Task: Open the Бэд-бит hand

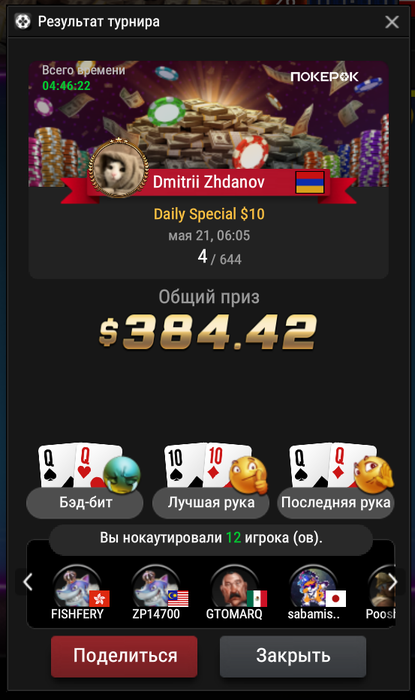Action: 85,503
